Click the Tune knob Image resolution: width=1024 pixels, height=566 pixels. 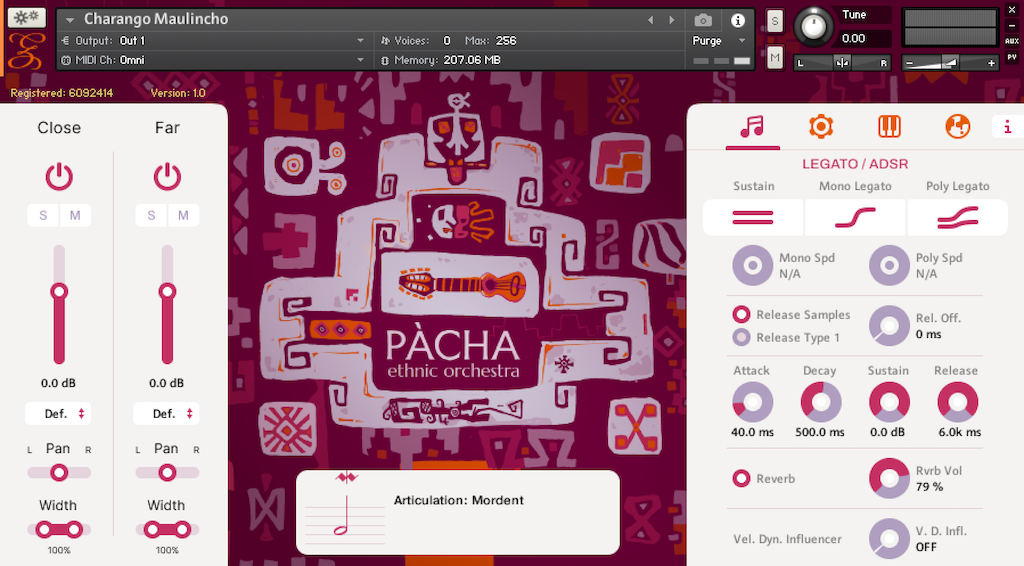813,27
